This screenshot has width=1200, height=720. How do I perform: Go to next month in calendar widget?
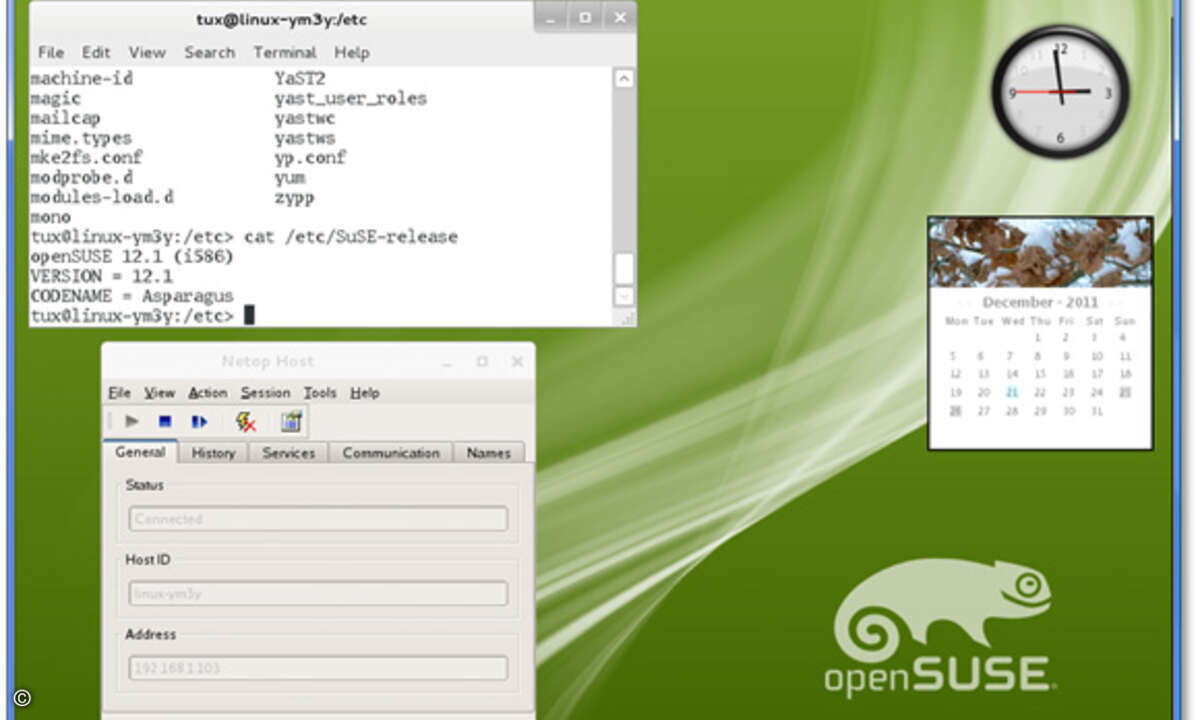tap(1114, 302)
